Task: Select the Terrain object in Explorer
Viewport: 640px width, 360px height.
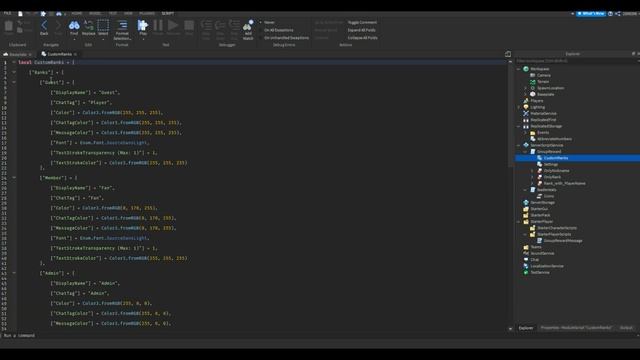Action: (x=543, y=82)
